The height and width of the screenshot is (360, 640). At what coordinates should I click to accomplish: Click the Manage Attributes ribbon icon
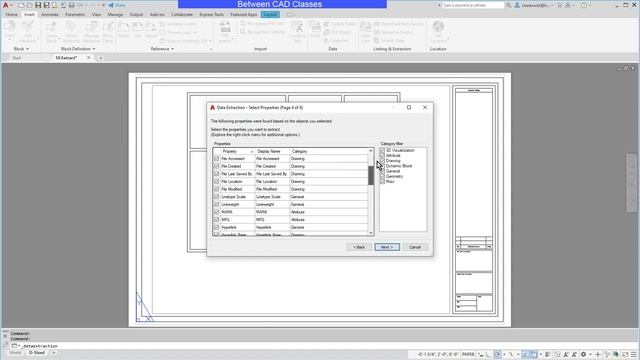pos(91,31)
